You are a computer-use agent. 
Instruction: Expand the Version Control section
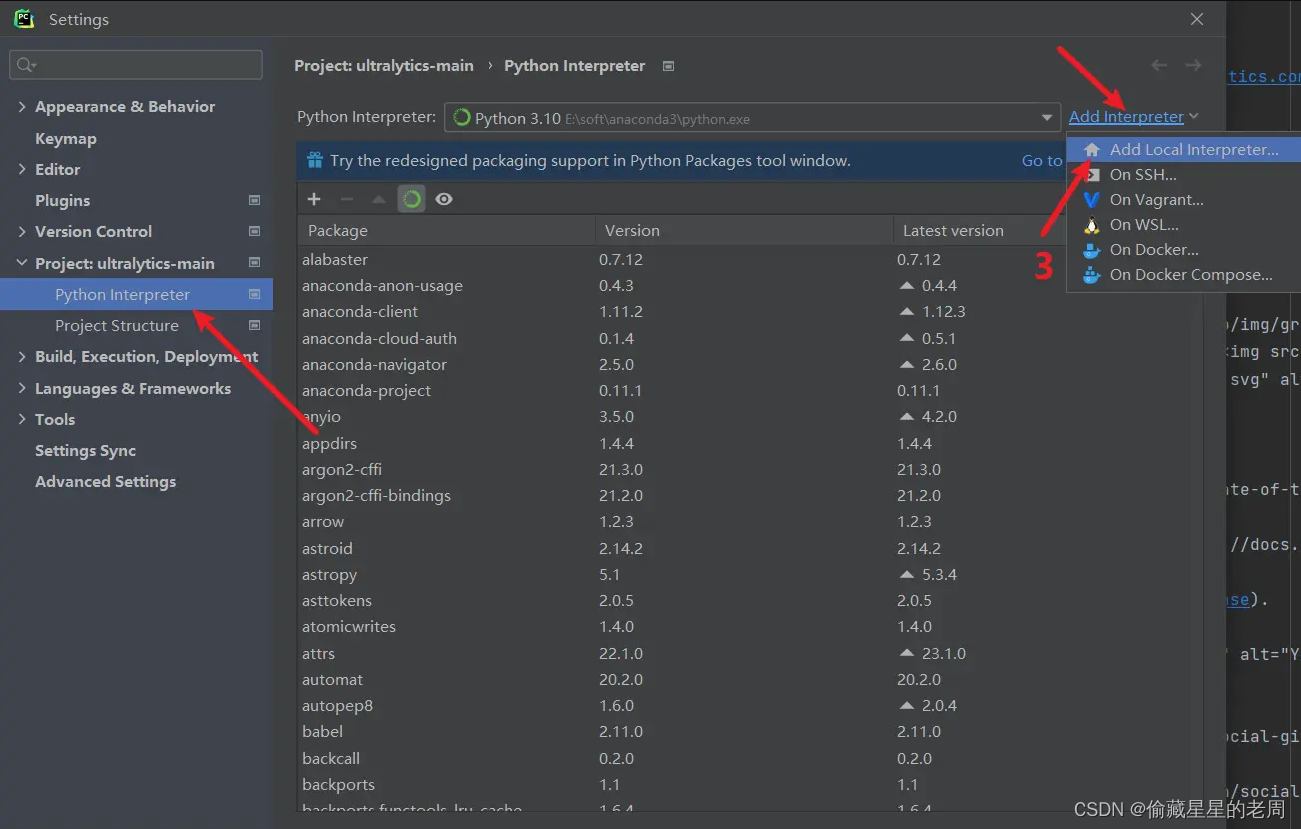[22, 231]
